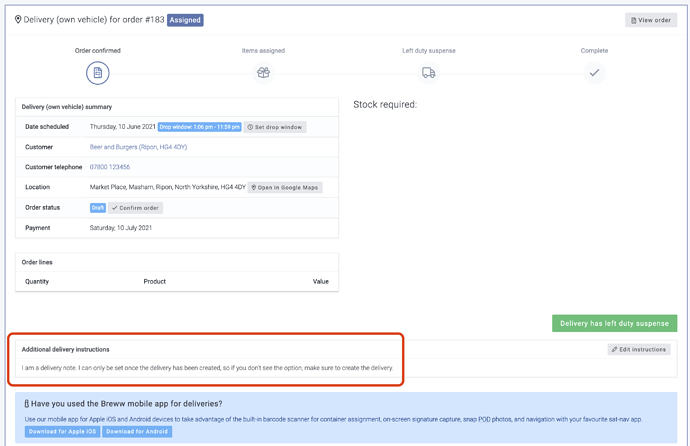The height and width of the screenshot is (446, 690).
Task: Click the Left duty suspense truck icon
Action: 429,73
